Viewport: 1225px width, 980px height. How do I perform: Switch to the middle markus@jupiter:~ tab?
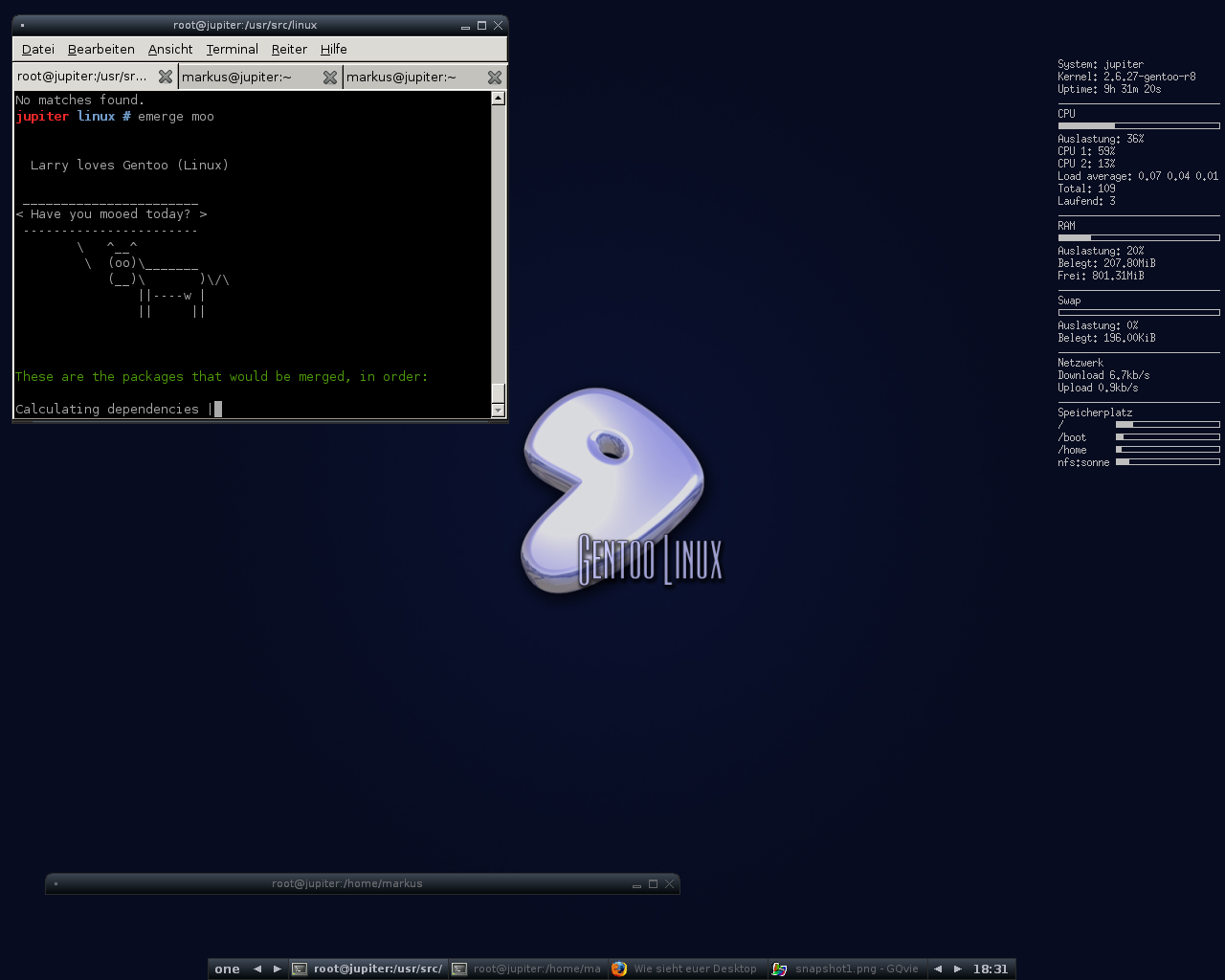tap(237, 77)
